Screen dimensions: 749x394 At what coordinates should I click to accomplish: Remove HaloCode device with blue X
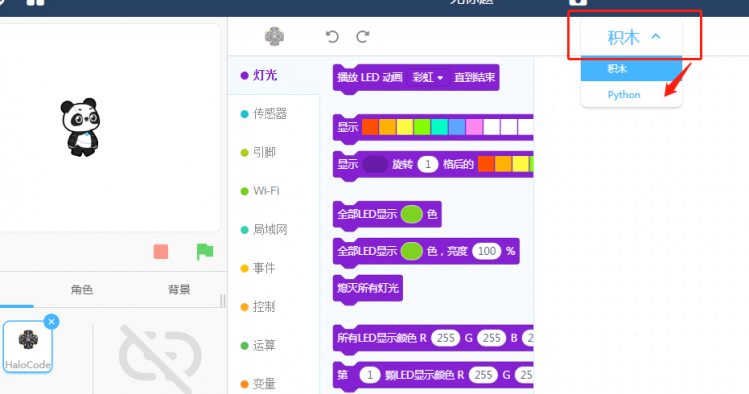[x=52, y=321]
